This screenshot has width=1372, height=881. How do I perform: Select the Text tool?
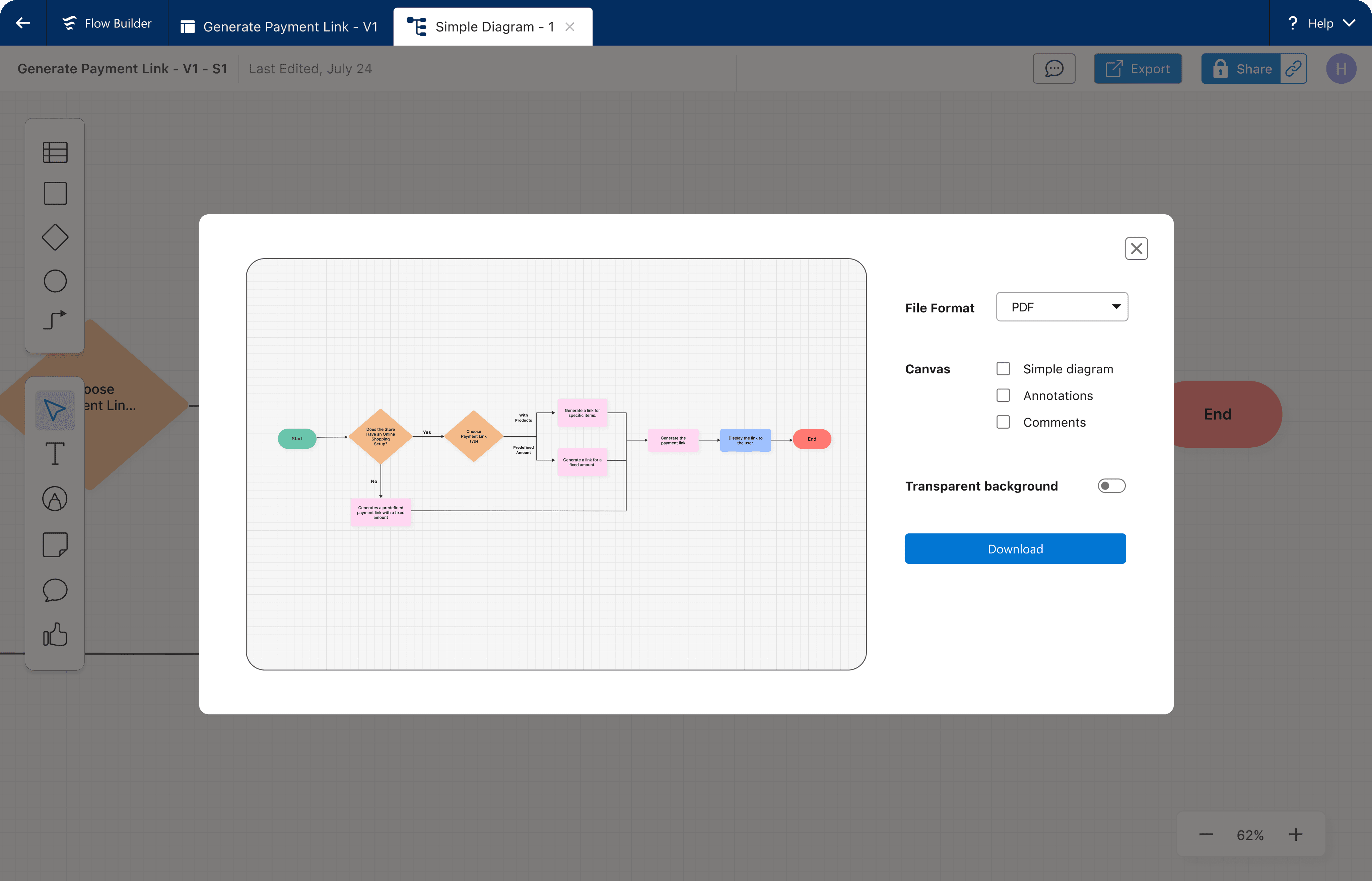click(55, 454)
